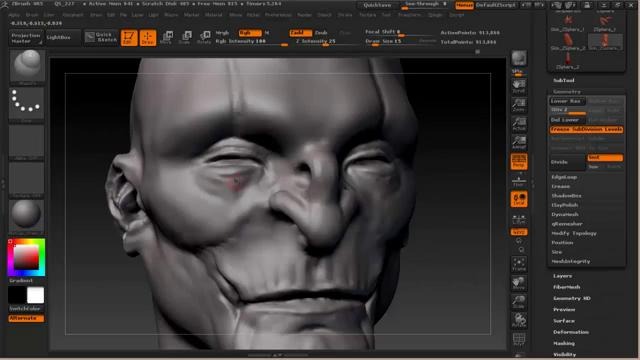Click the SwitchColor button

pyautogui.click(x=25, y=309)
